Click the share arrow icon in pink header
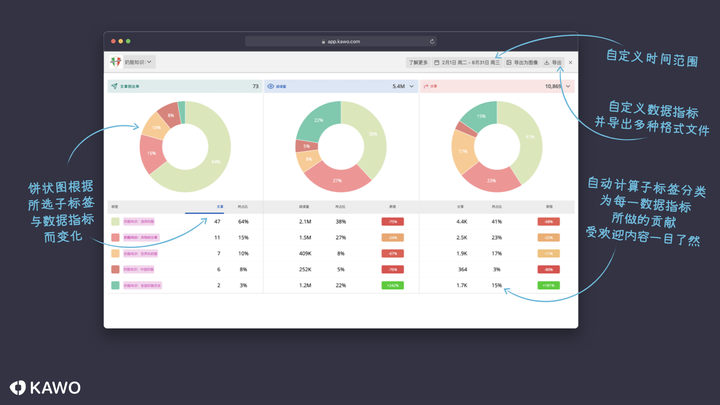The height and width of the screenshot is (405, 720). [426, 86]
